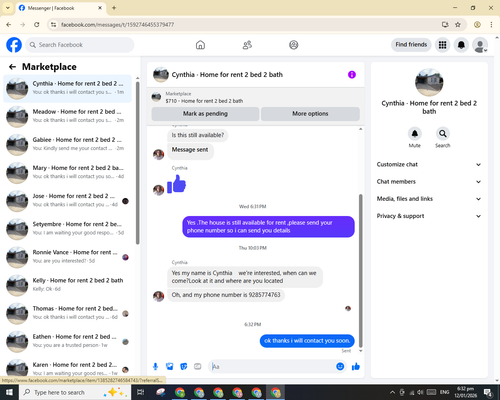Click the conversation list scrollbar
Screen dimensions: 500x400
[137, 163]
